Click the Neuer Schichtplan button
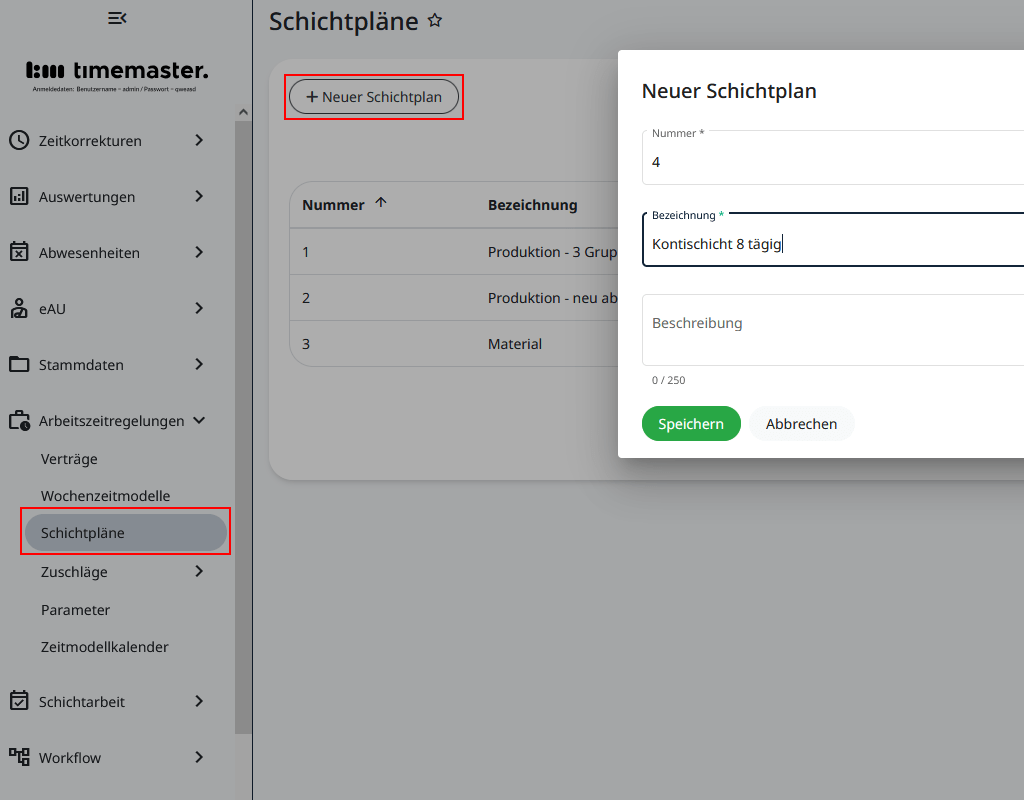This screenshot has height=800, width=1024. [374, 96]
